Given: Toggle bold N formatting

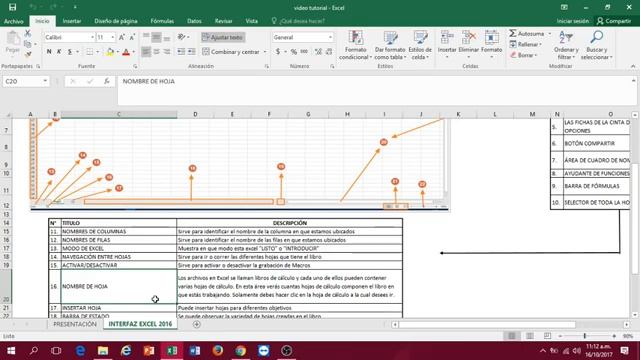Looking at the screenshot, I should (49, 52).
